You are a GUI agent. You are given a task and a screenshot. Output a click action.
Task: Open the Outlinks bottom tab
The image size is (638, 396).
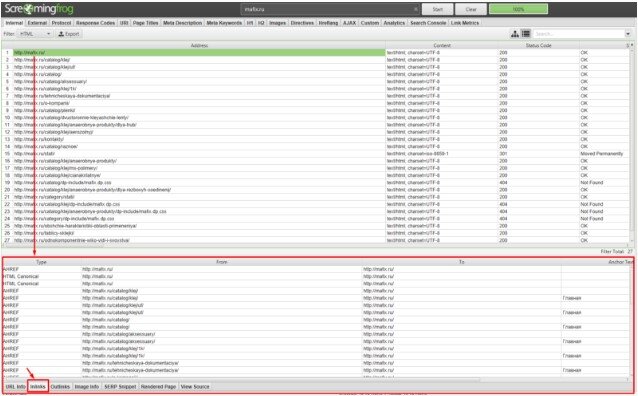coord(60,386)
